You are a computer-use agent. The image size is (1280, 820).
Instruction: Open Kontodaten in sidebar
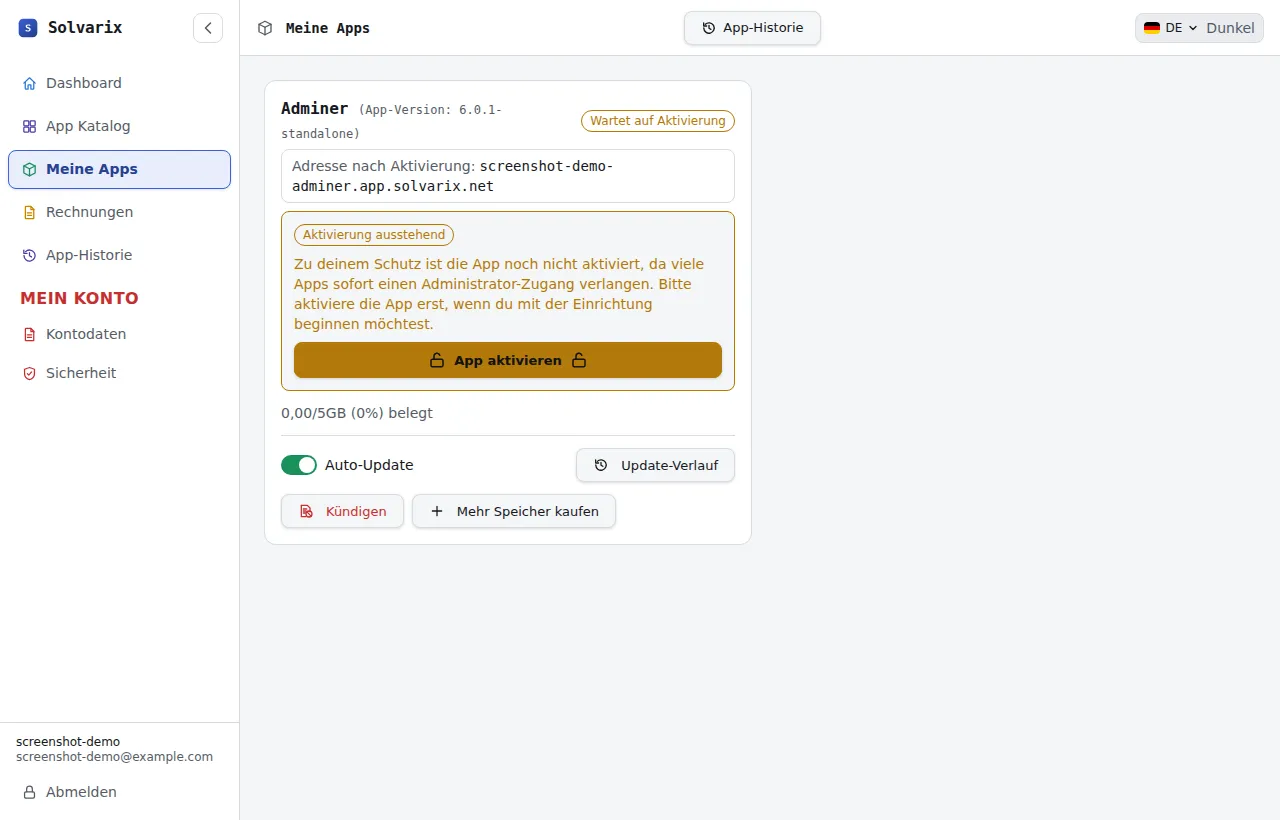[119, 334]
